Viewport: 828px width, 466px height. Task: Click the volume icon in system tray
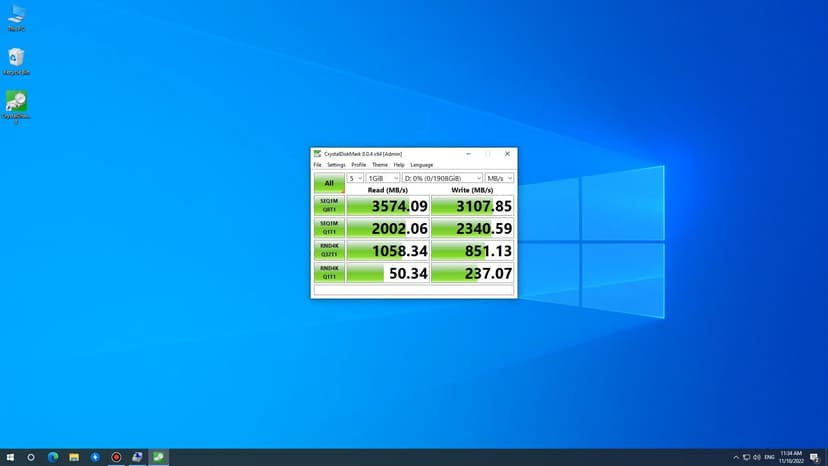pos(757,457)
